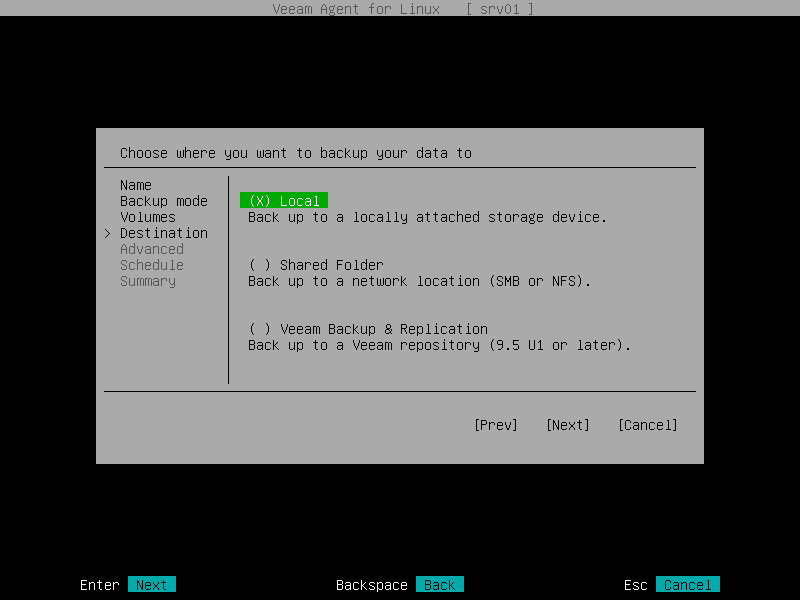Open the Backup mode wizard step

pyautogui.click(x=164, y=201)
